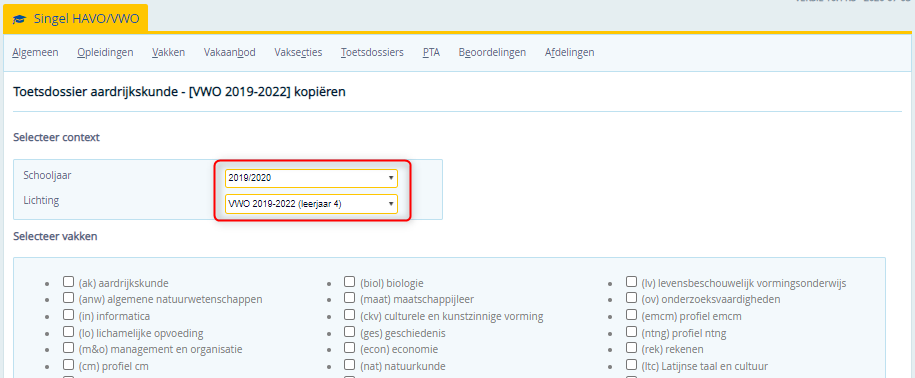Click the Schooljaar label
This screenshot has width=915, height=378.
(x=46, y=175)
